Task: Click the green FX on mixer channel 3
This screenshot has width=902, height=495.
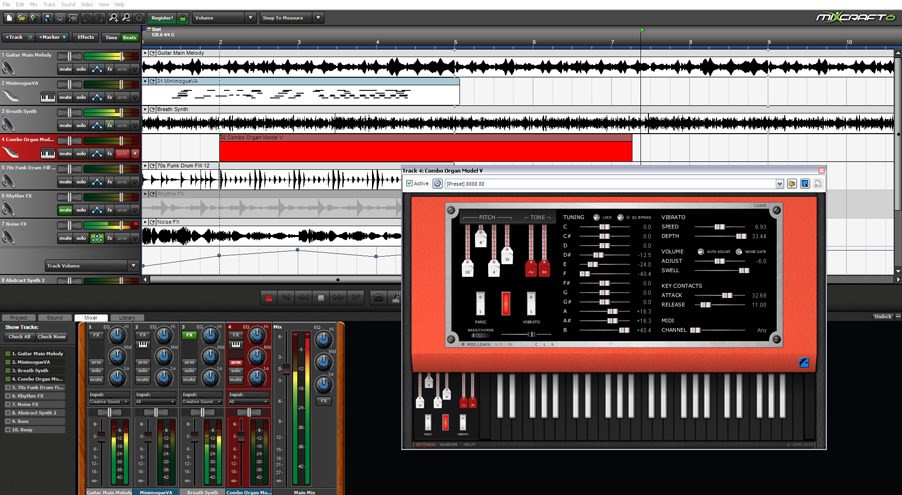Action: [x=189, y=334]
